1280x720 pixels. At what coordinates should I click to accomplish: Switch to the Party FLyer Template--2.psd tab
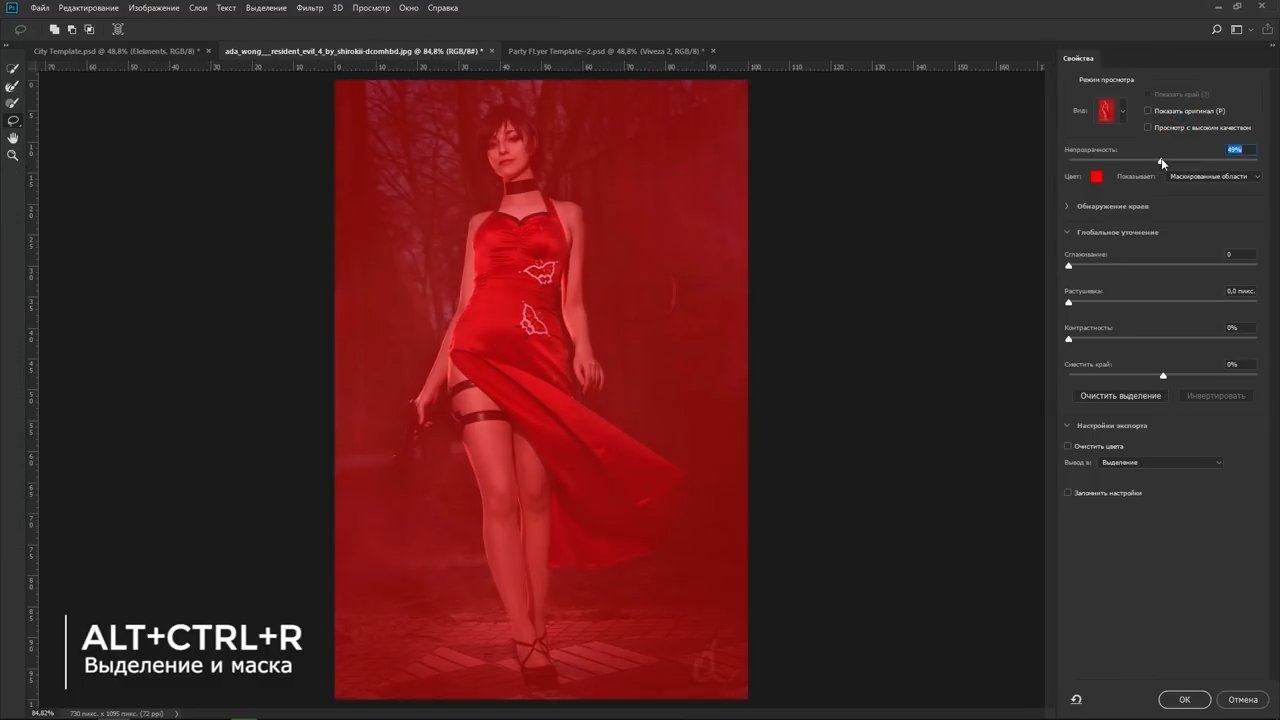(x=606, y=51)
